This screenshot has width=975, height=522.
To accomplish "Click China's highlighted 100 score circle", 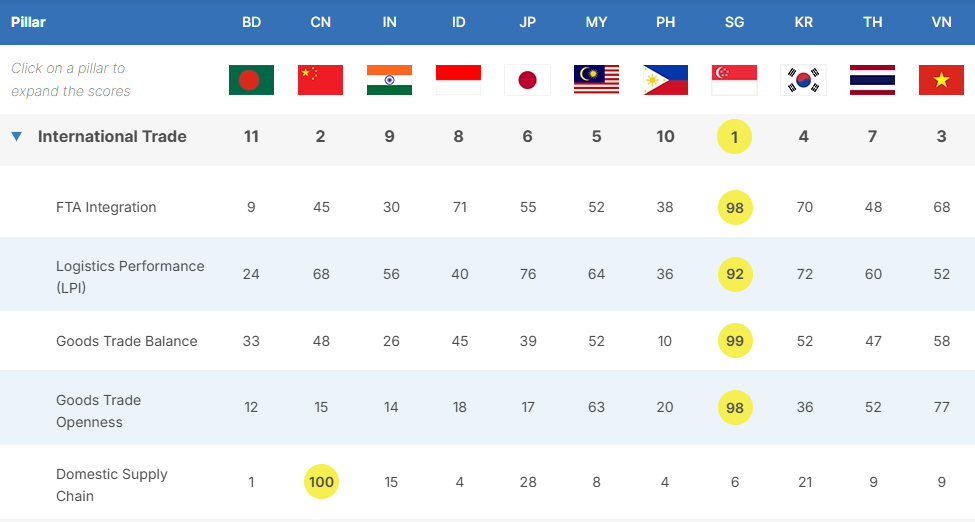I will pyautogui.click(x=321, y=482).
